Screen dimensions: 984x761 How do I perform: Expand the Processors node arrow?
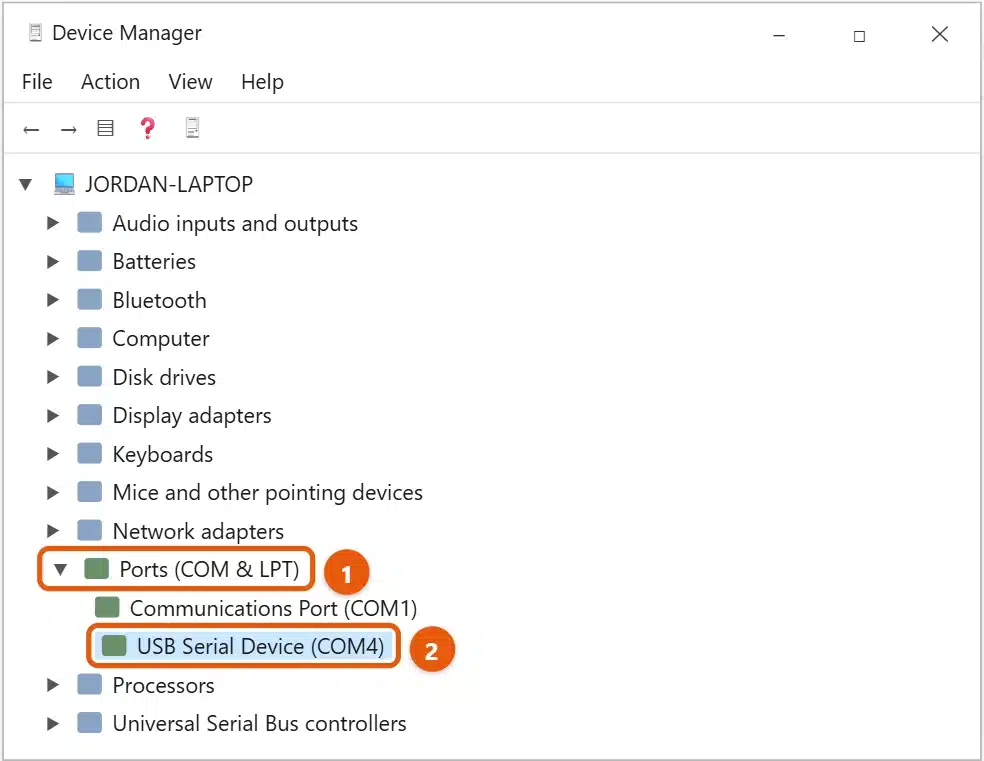53,685
